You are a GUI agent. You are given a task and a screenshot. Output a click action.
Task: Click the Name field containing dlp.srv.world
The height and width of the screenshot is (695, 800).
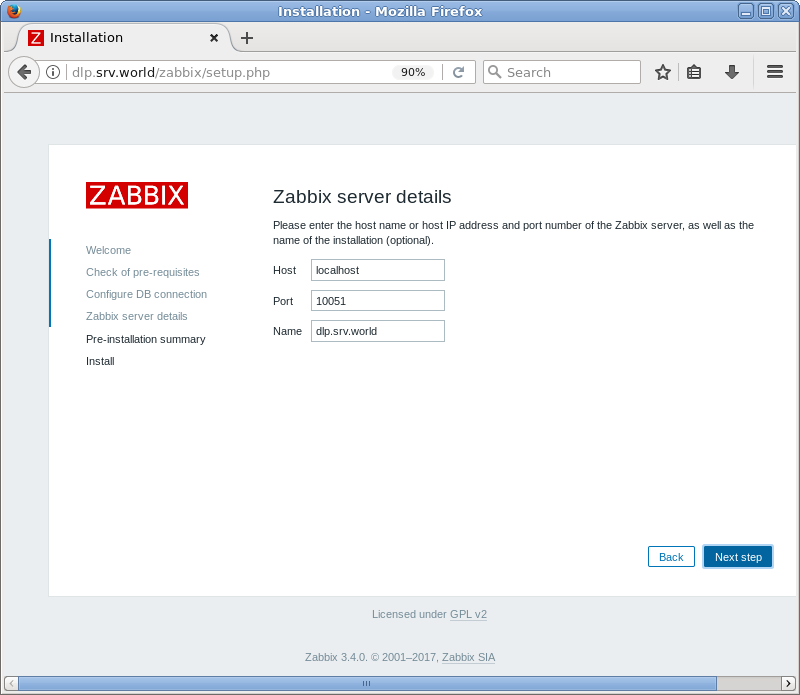pos(378,331)
